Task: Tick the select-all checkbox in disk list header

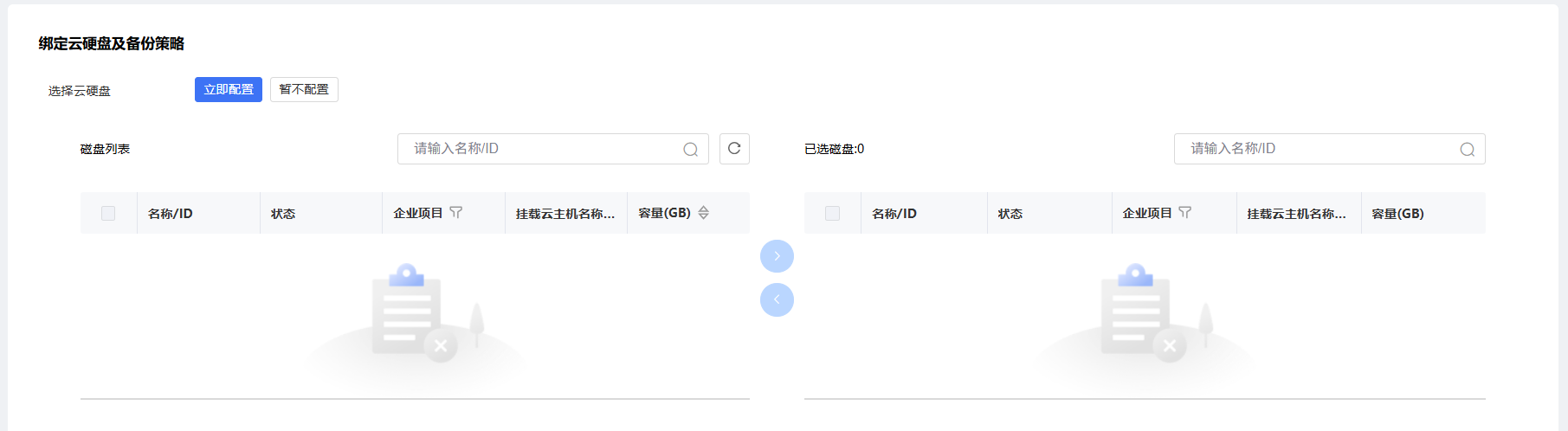Action: [108, 213]
